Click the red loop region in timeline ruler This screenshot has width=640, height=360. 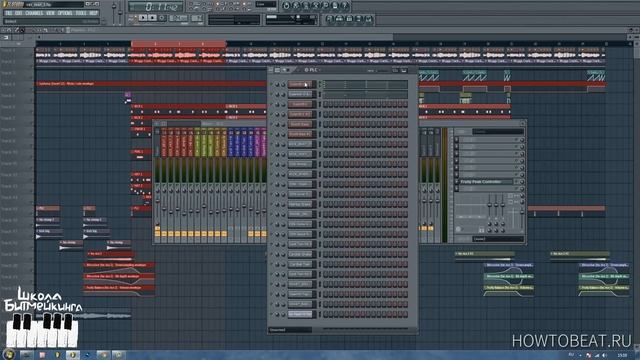click(179, 44)
